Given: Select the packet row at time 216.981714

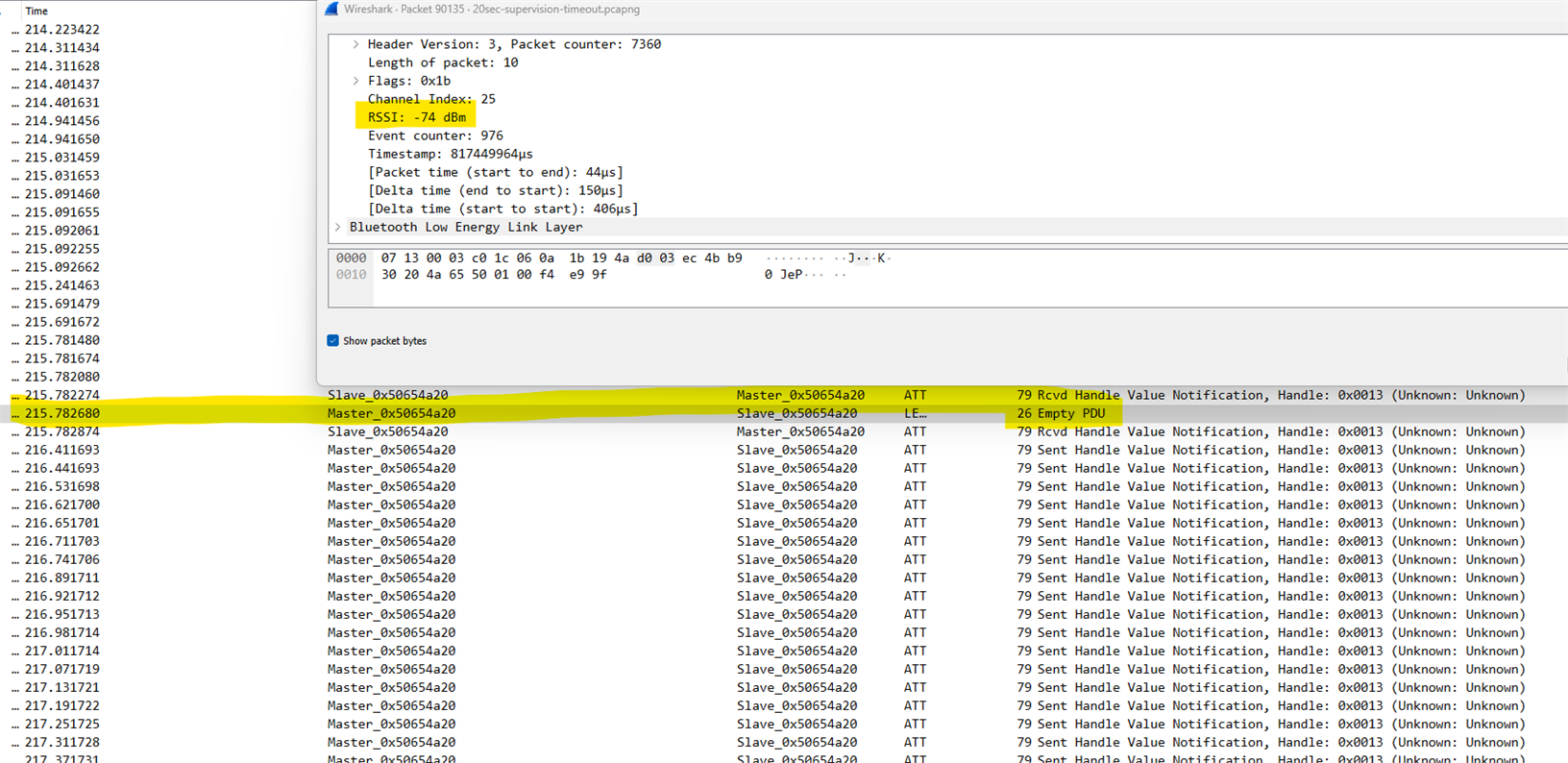Looking at the screenshot, I should [x=784, y=632].
